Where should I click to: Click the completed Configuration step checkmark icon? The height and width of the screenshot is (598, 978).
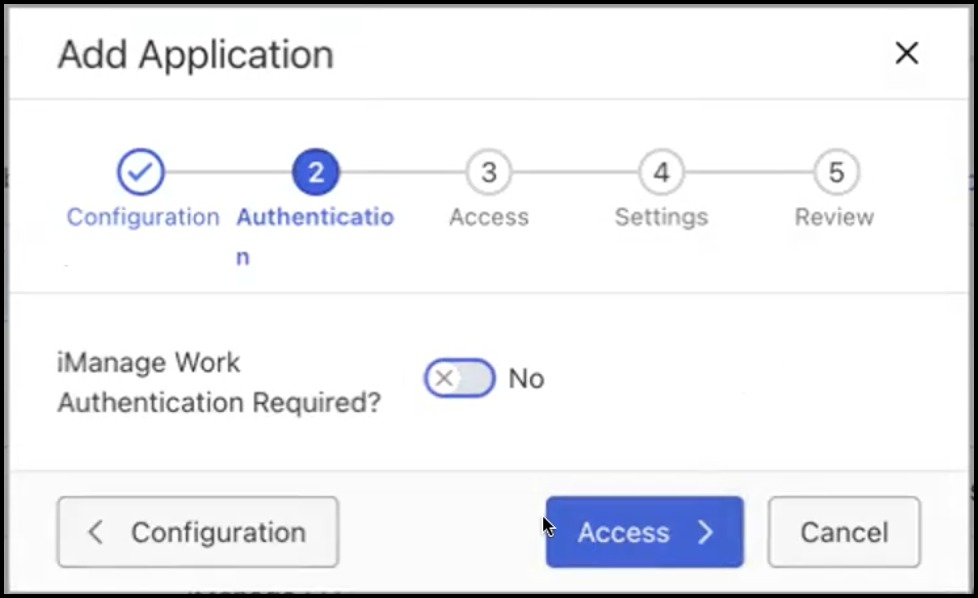[x=141, y=173]
